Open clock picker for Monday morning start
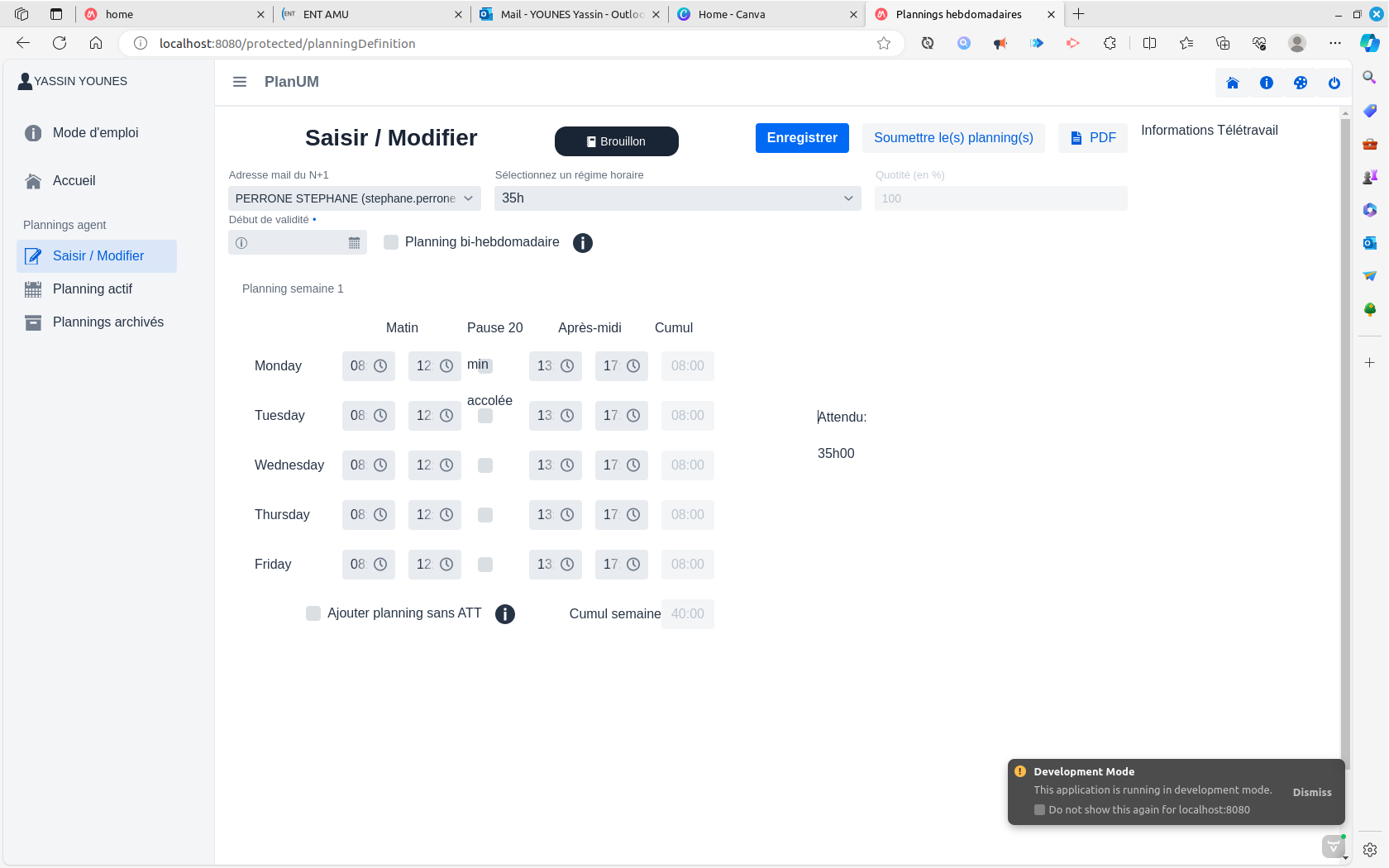 [380, 366]
